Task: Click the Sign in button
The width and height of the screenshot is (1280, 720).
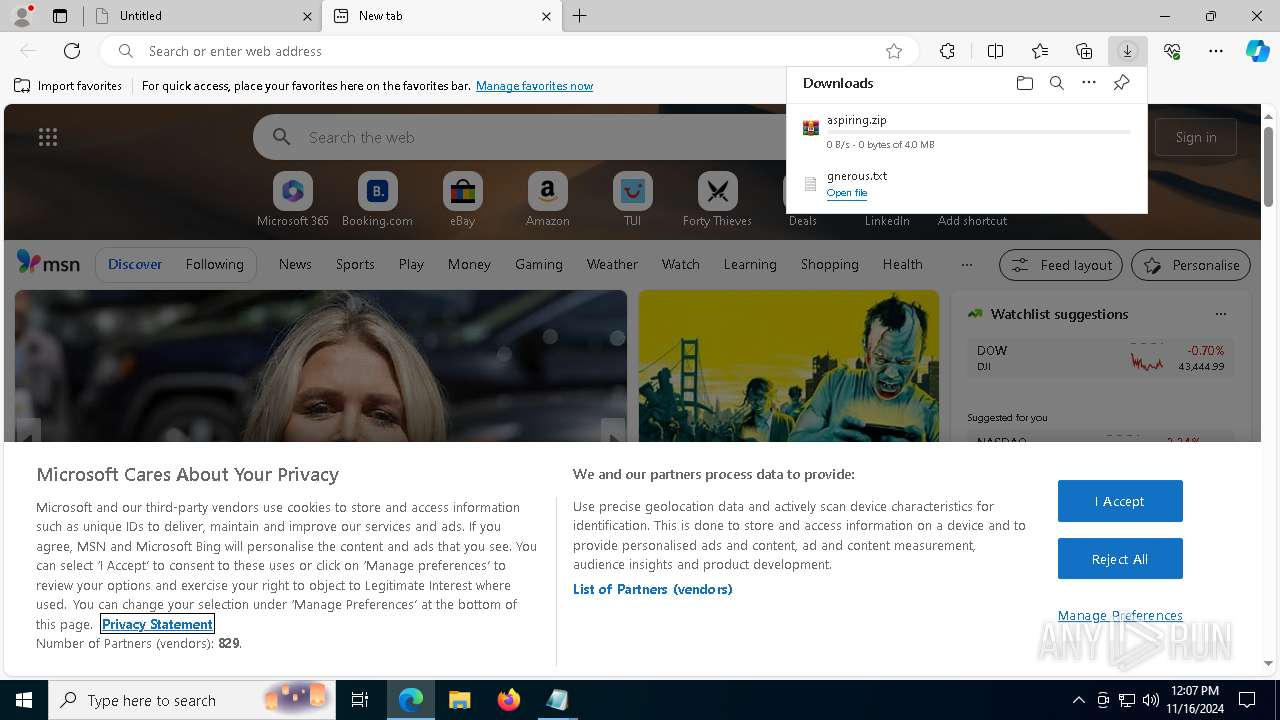Action: click(x=1196, y=137)
